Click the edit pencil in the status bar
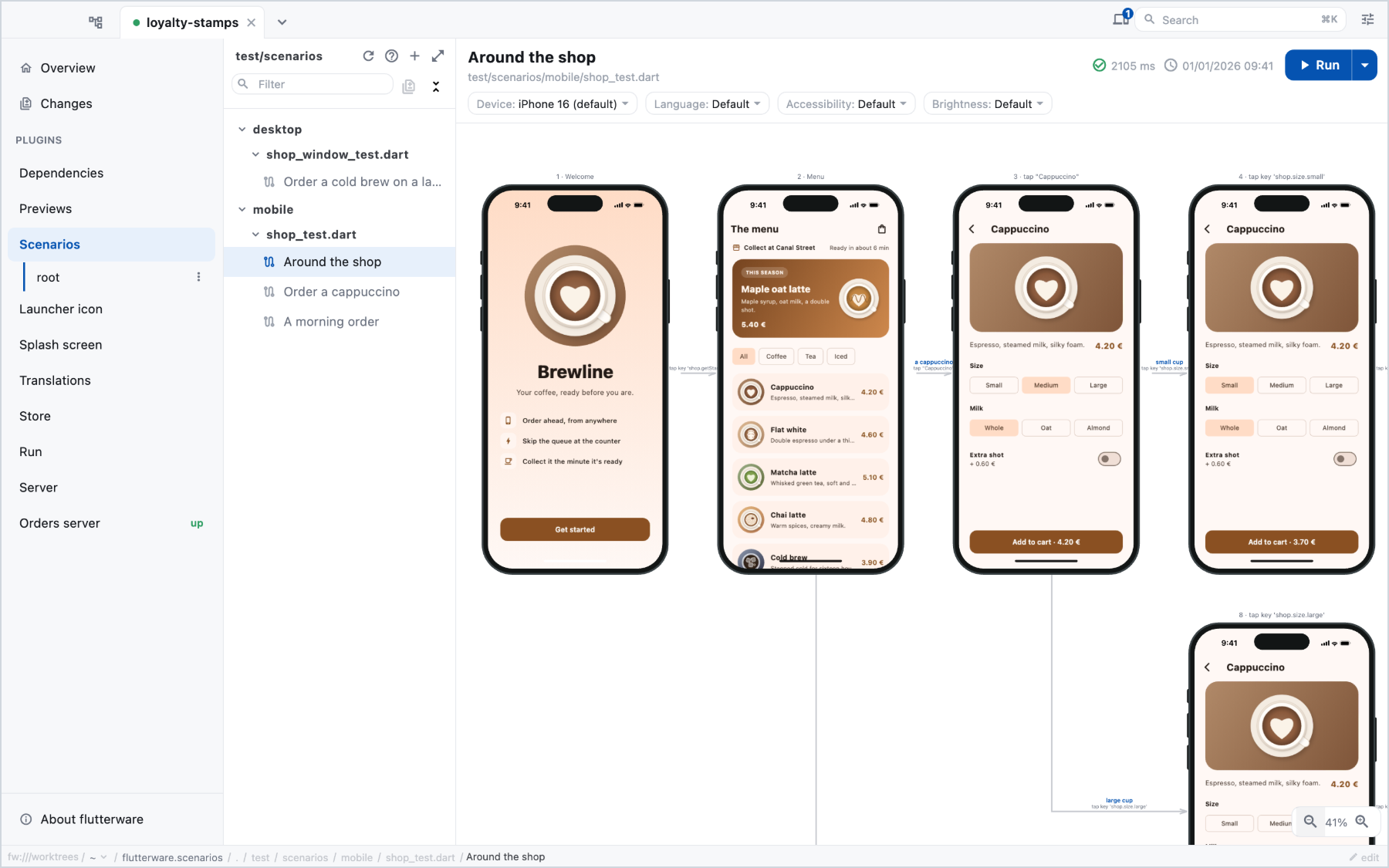The height and width of the screenshot is (868, 1389). (1364, 857)
